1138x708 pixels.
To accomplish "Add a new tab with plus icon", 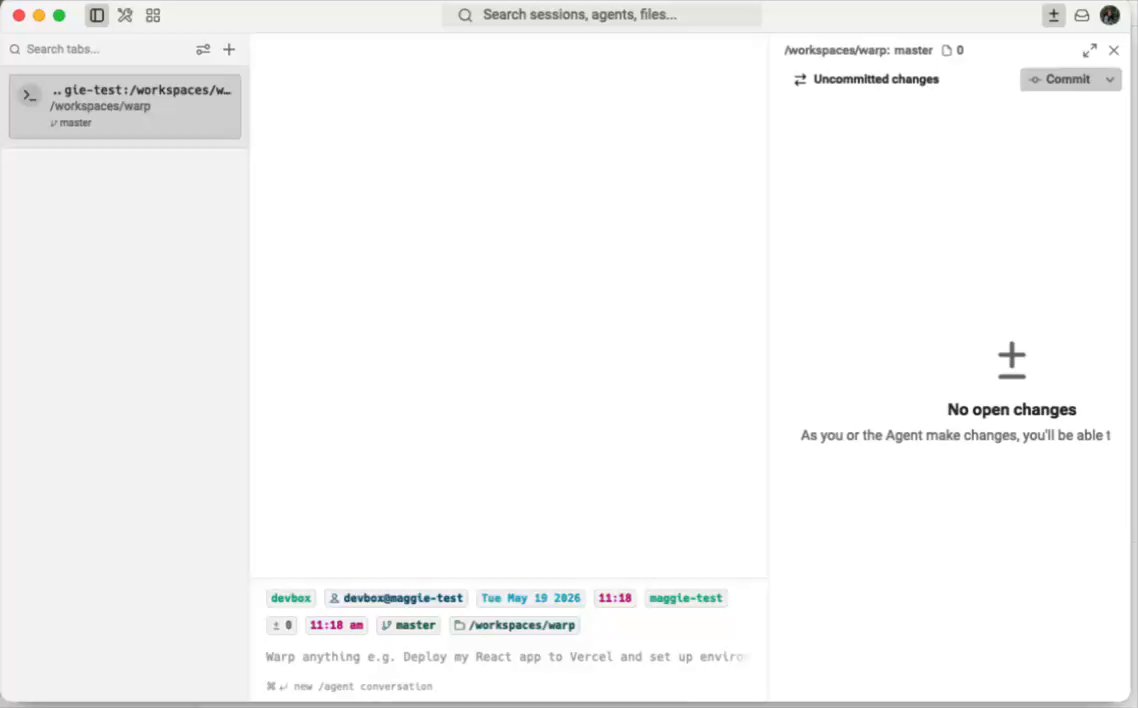I will click(x=229, y=49).
